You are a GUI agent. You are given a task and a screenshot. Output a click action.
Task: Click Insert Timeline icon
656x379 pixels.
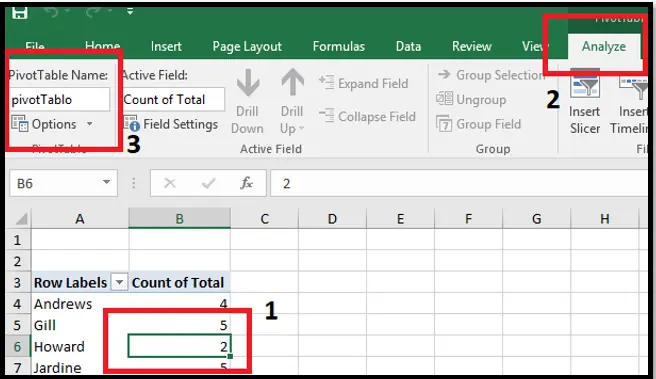633,86
